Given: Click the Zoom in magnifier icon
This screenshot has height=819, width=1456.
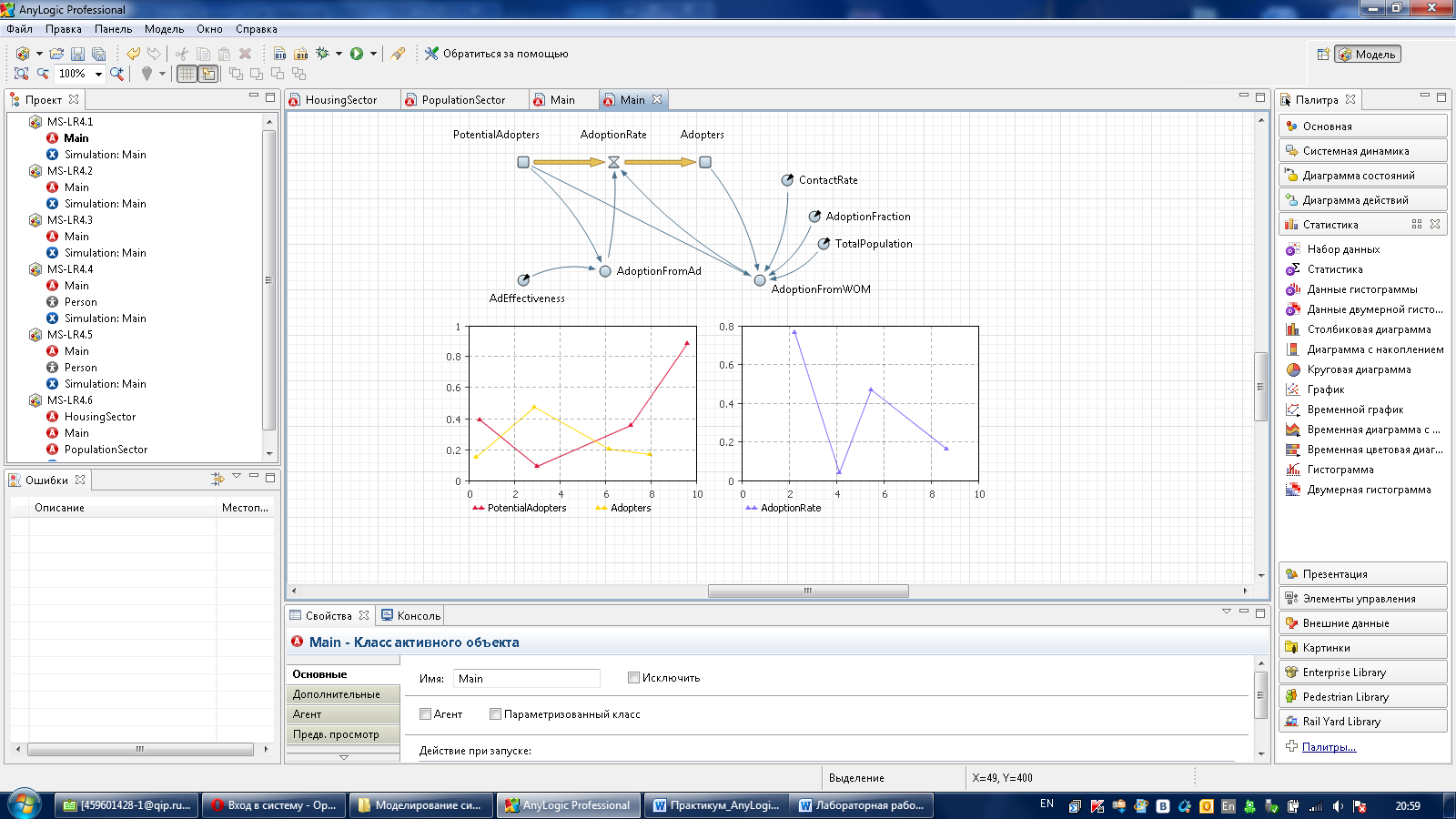Looking at the screenshot, I should coord(116,74).
